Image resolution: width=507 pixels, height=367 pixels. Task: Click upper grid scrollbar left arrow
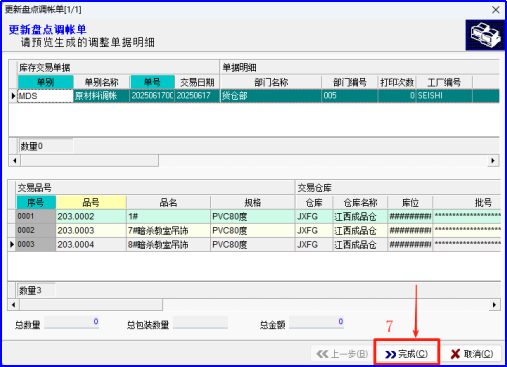point(14,161)
